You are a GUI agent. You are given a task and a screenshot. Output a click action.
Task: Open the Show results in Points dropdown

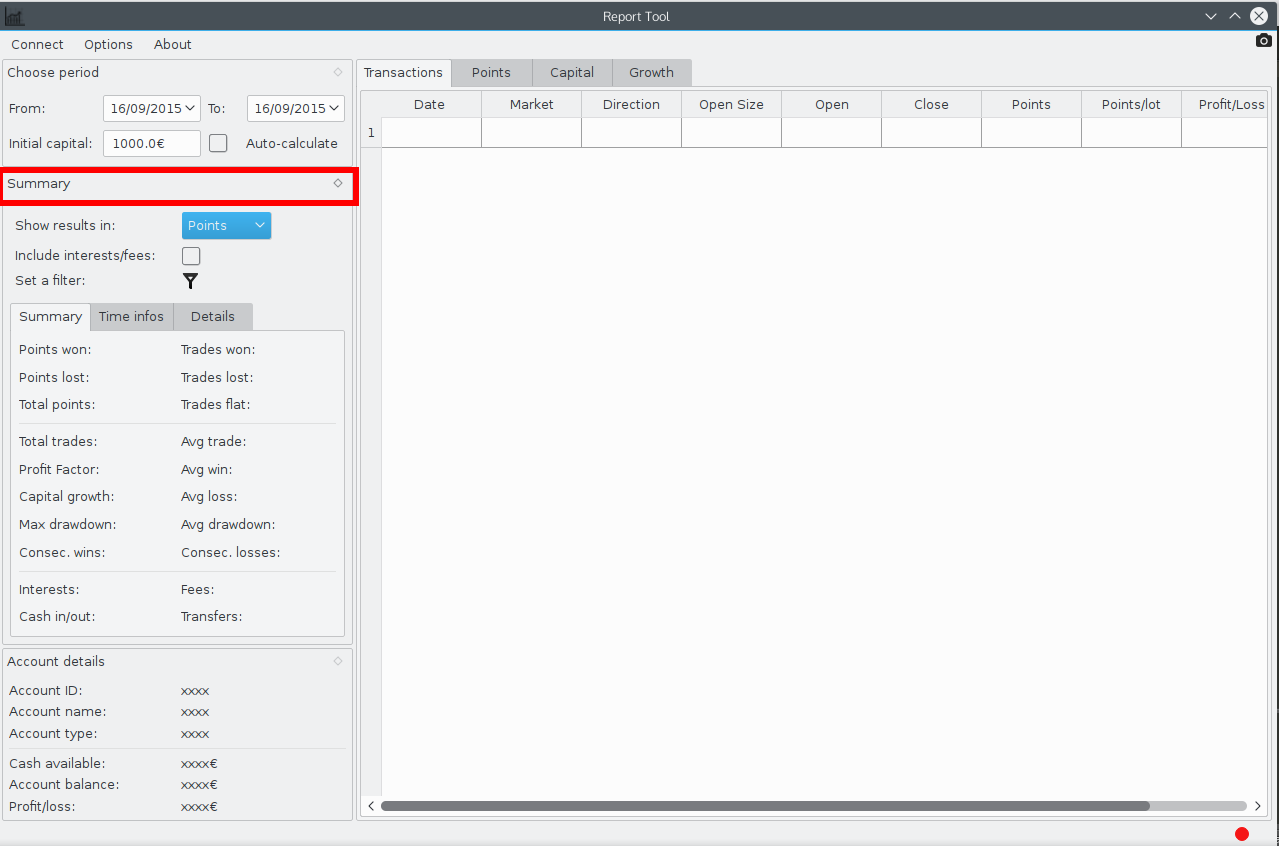click(226, 226)
